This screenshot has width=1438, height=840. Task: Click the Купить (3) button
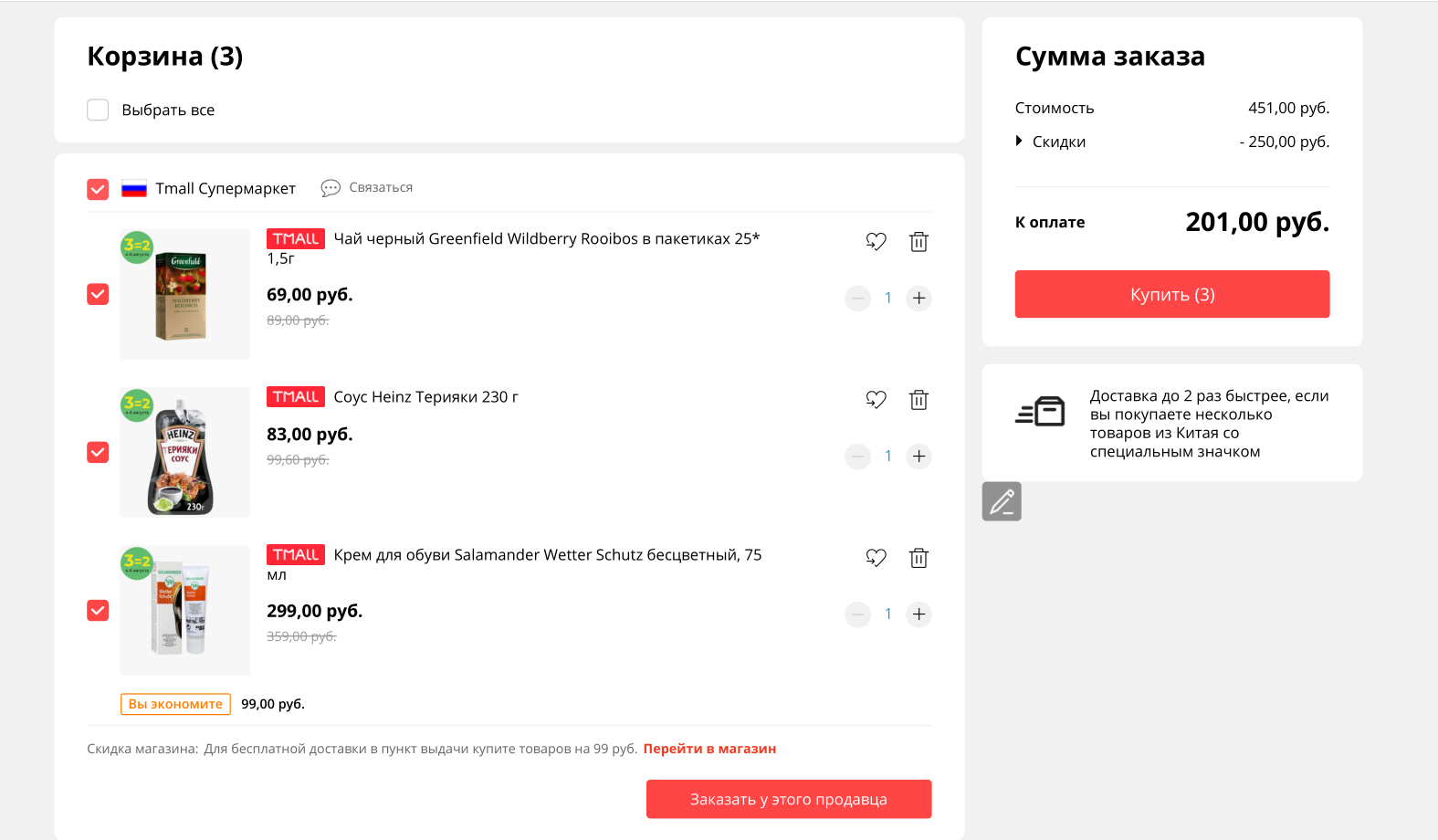coord(1172,294)
